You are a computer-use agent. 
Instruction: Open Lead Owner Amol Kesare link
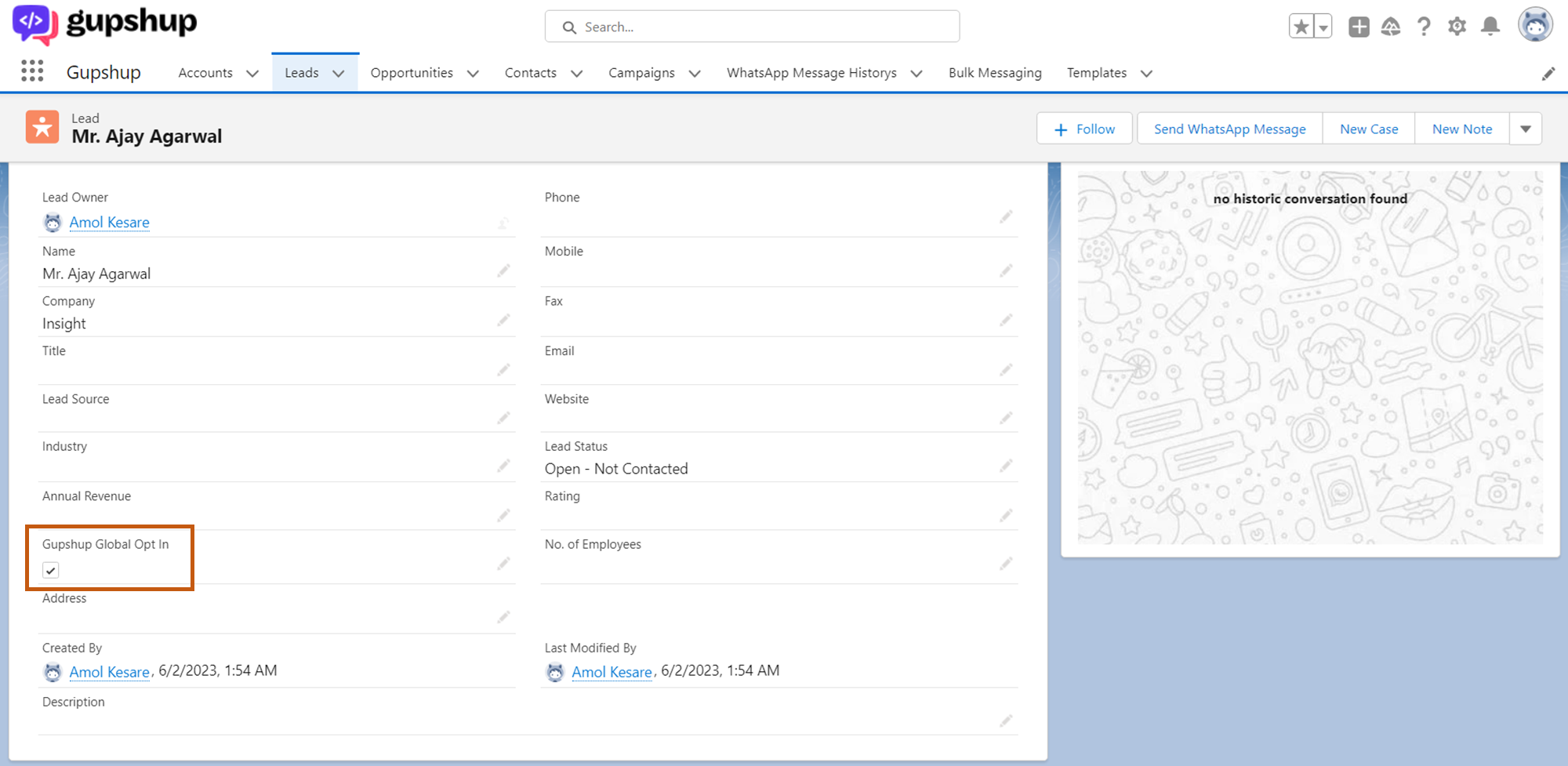click(x=109, y=223)
